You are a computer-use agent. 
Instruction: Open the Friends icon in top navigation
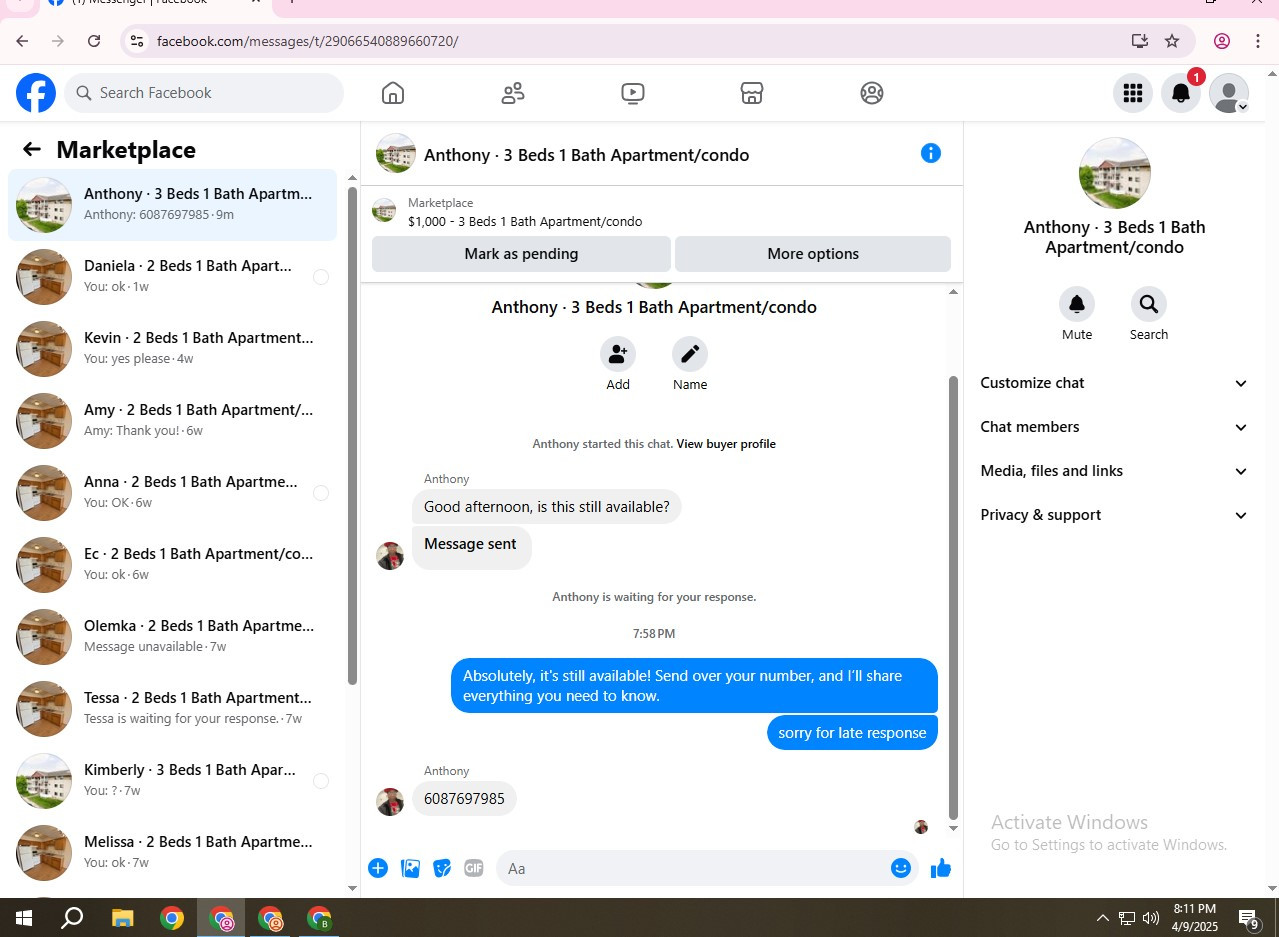pyautogui.click(x=513, y=93)
